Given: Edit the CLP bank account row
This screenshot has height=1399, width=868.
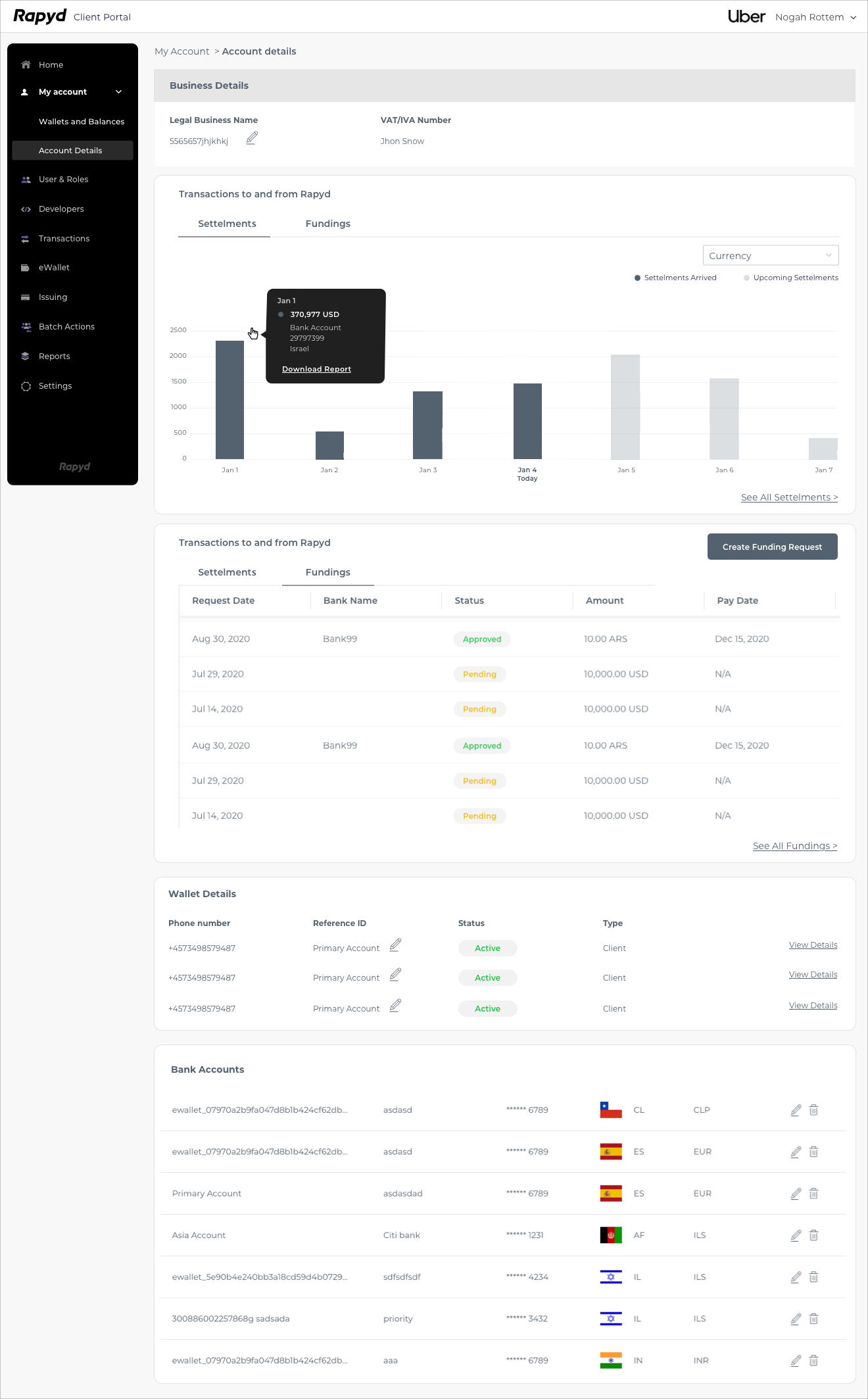Looking at the screenshot, I should (x=796, y=1110).
